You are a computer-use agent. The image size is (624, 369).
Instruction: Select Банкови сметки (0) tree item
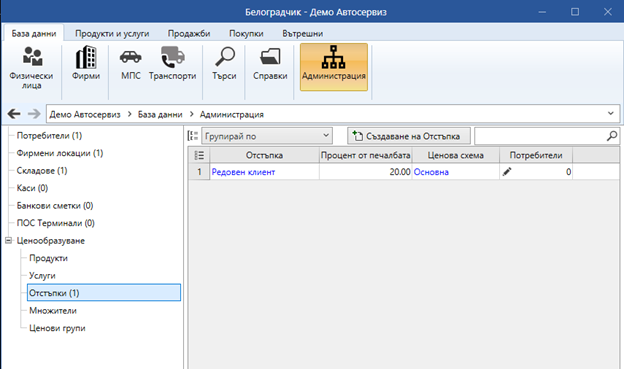[55, 206]
